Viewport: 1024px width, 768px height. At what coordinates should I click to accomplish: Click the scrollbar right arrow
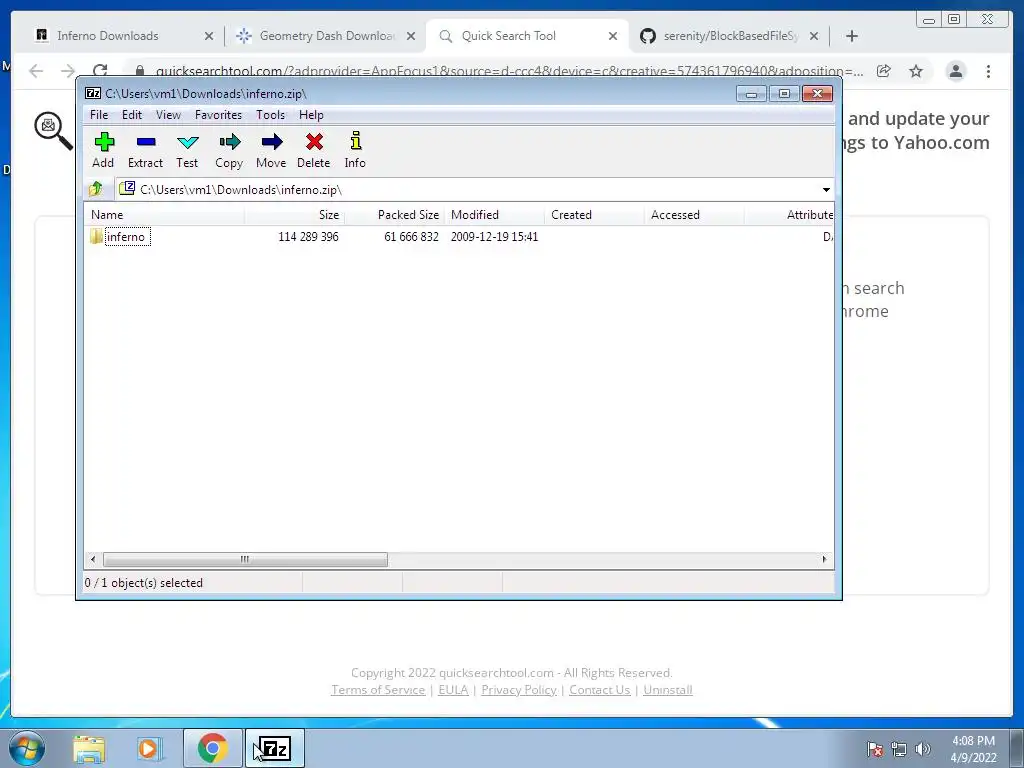click(x=824, y=560)
